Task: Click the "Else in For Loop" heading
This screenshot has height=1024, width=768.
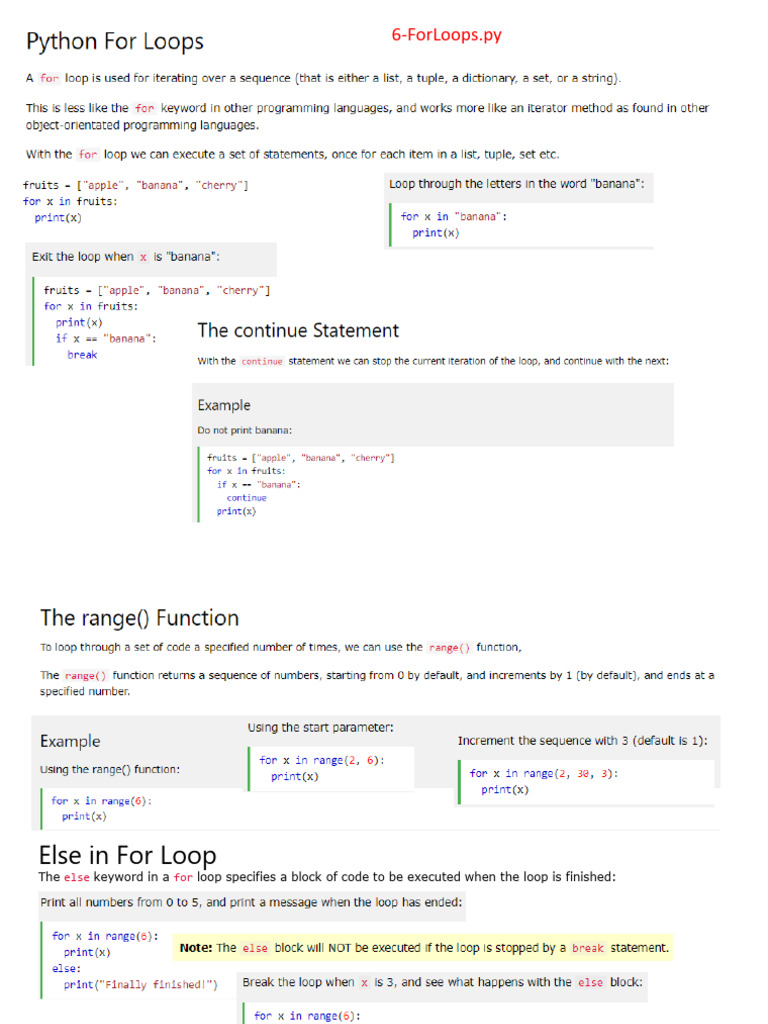Action: [x=127, y=856]
